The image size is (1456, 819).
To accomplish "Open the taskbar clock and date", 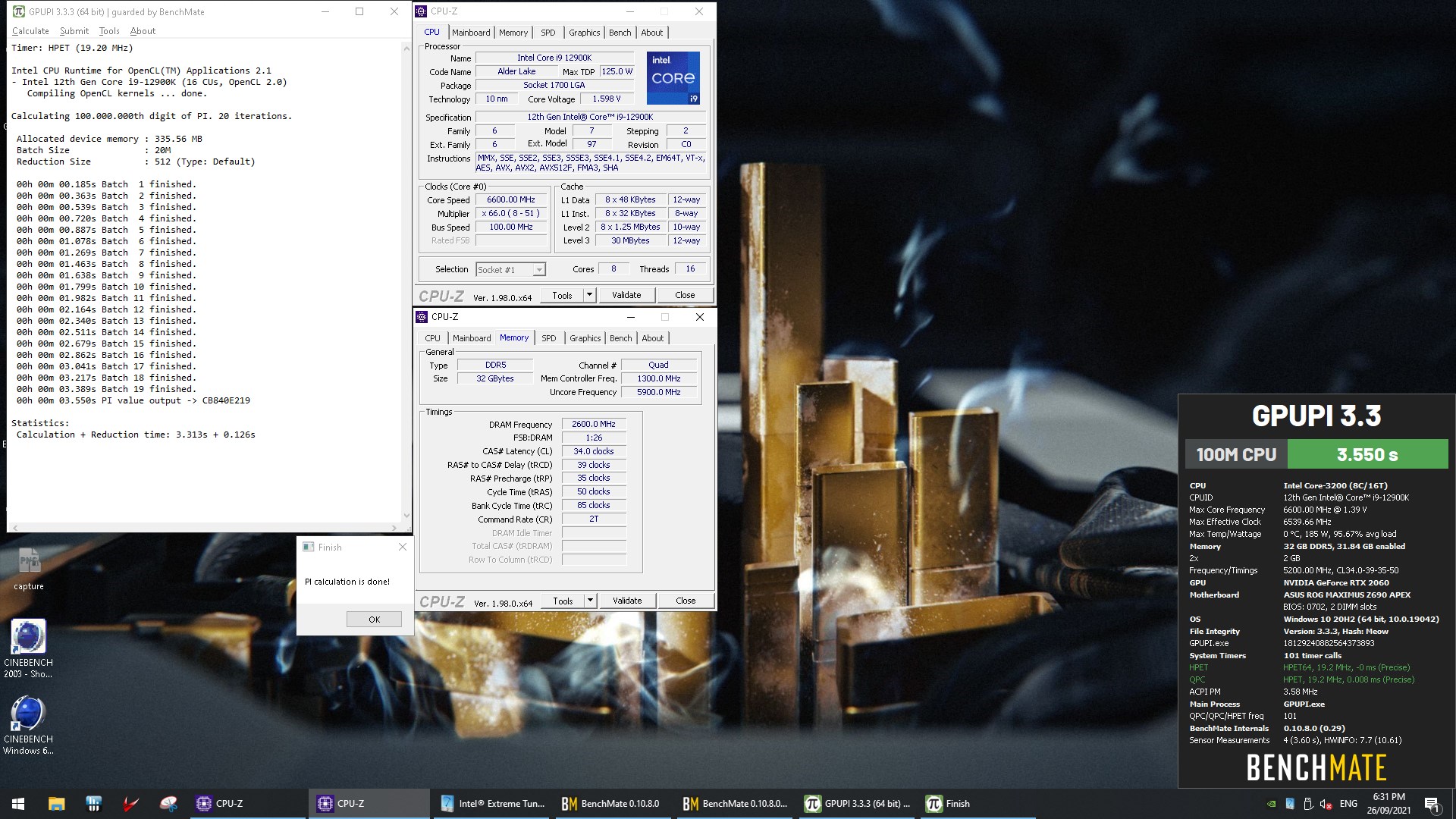I will click(x=1389, y=804).
